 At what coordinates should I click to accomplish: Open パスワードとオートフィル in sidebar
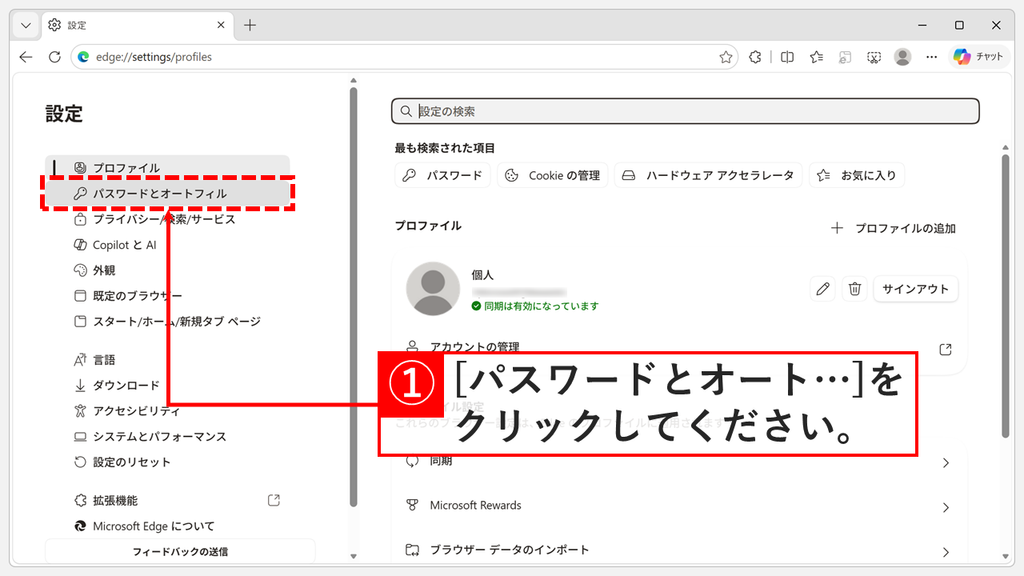pos(167,193)
